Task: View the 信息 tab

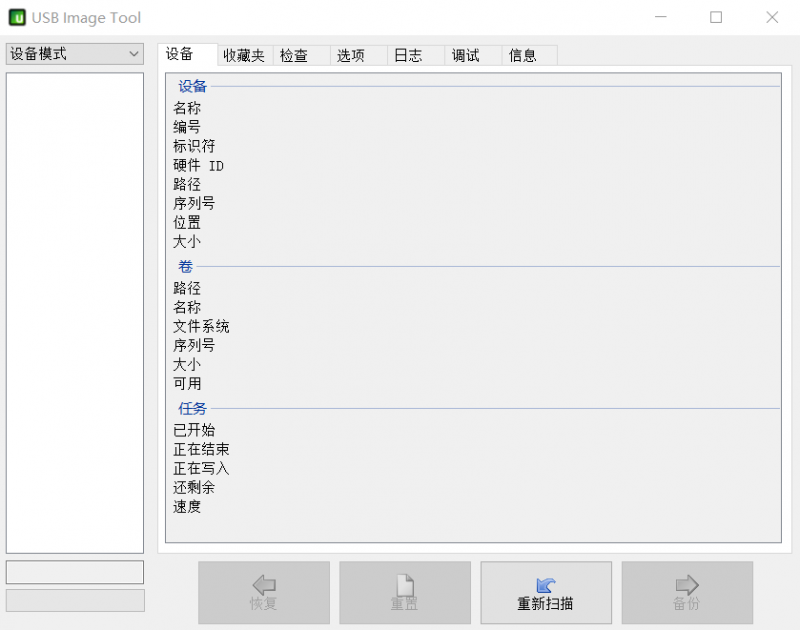Action: point(523,55)
